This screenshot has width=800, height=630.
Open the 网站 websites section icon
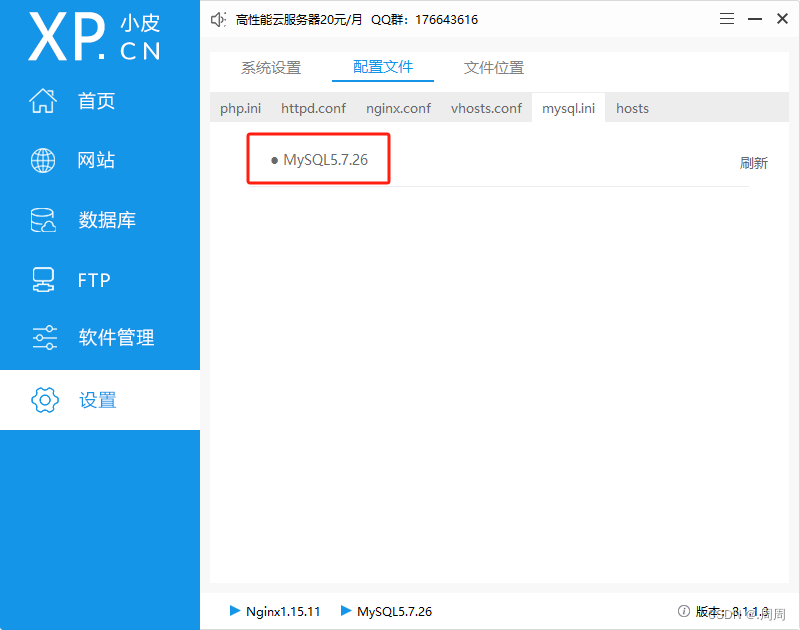pos(43,160)
